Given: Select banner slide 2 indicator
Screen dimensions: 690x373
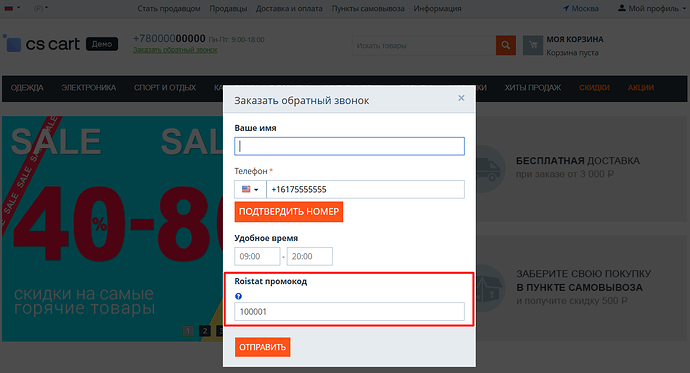Looking at the screenshot, I should click(x=205, y=331).
